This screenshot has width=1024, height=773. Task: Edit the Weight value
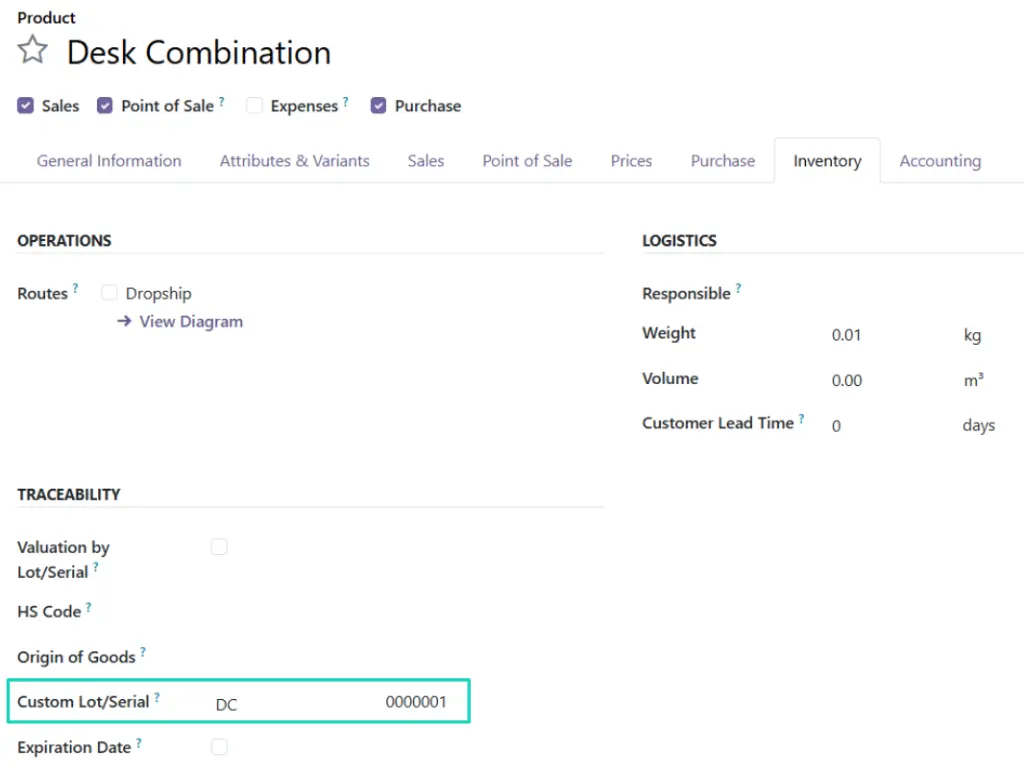(x=846, y=335)
